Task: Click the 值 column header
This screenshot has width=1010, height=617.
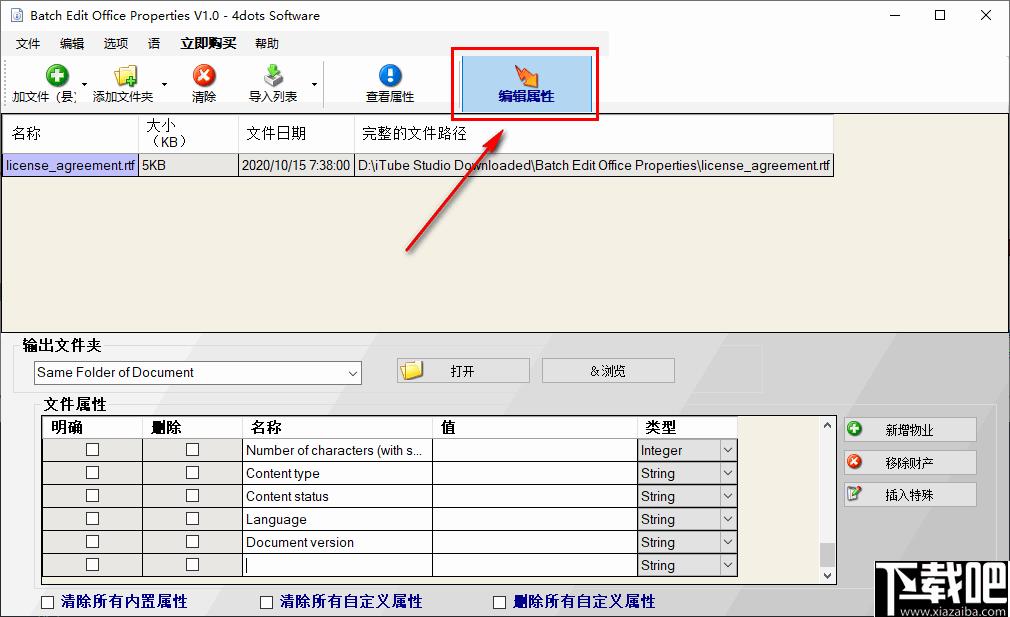Action: [535, 427]
